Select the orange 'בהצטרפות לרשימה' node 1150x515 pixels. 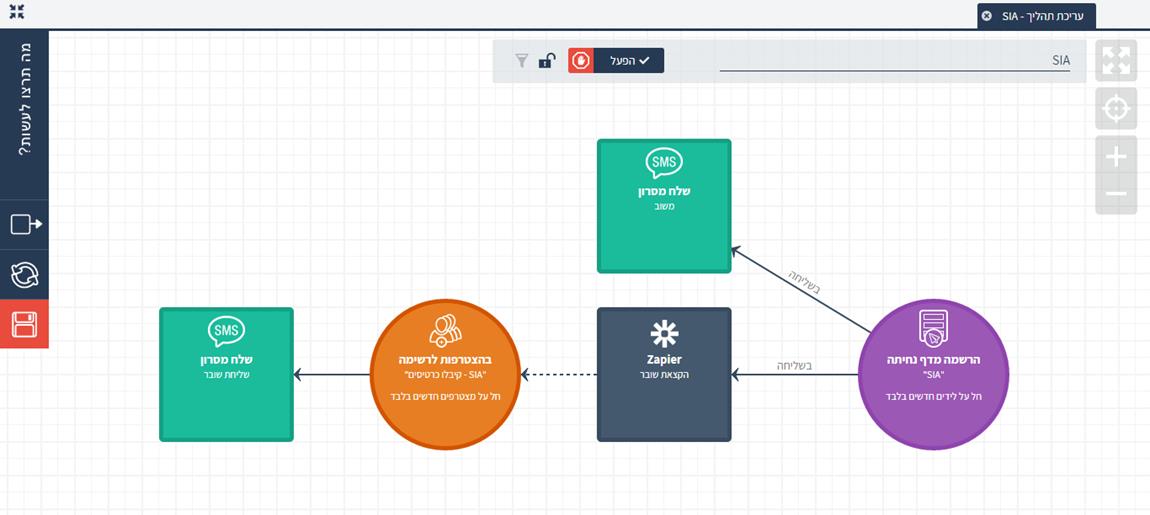445,374
